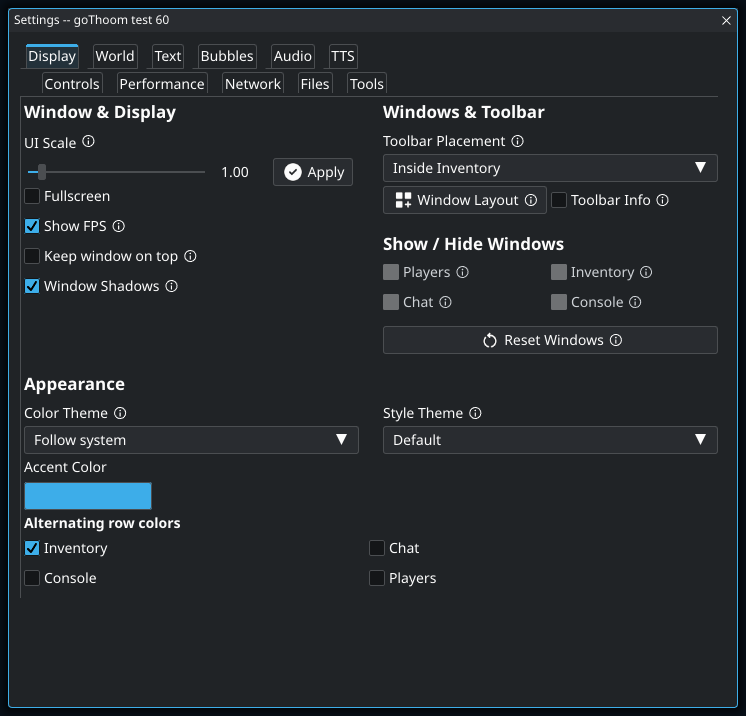Enable Keep window on top

[32, 256]
